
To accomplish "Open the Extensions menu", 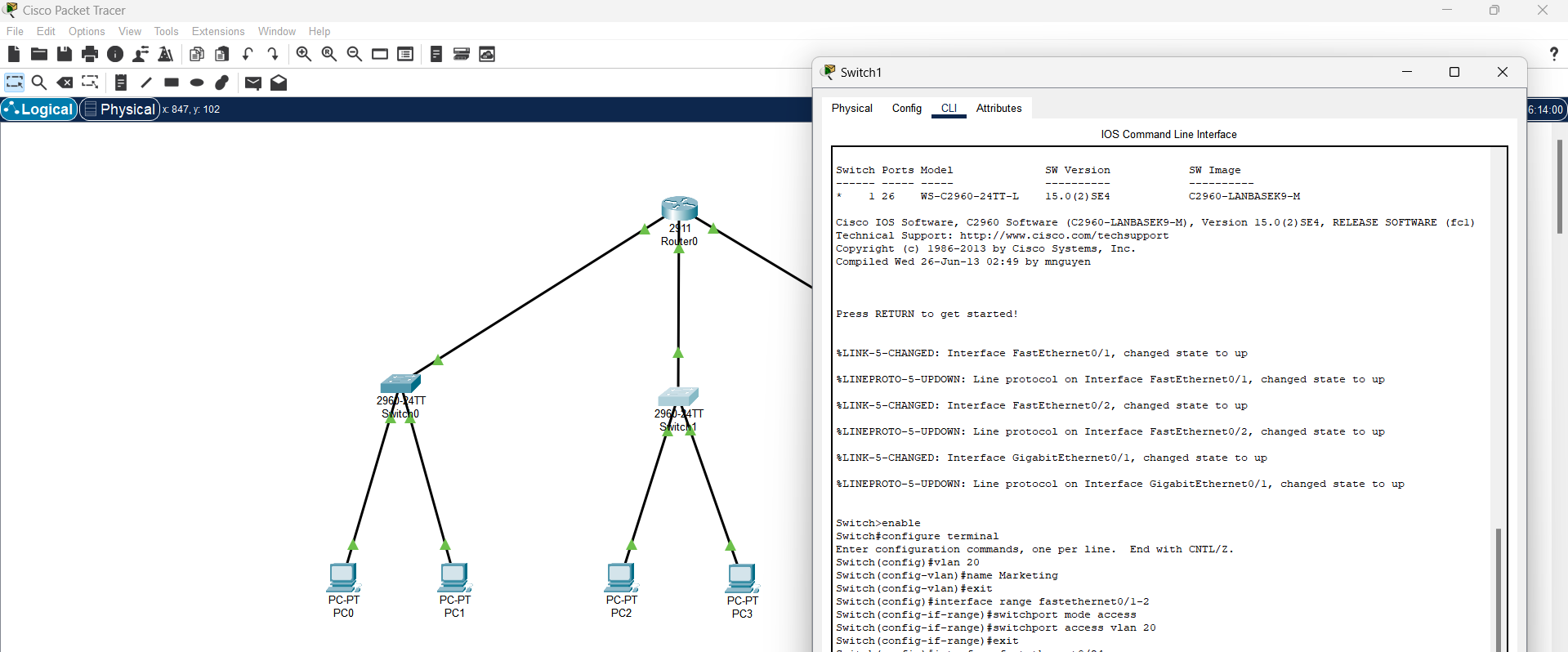I will 218,31.
